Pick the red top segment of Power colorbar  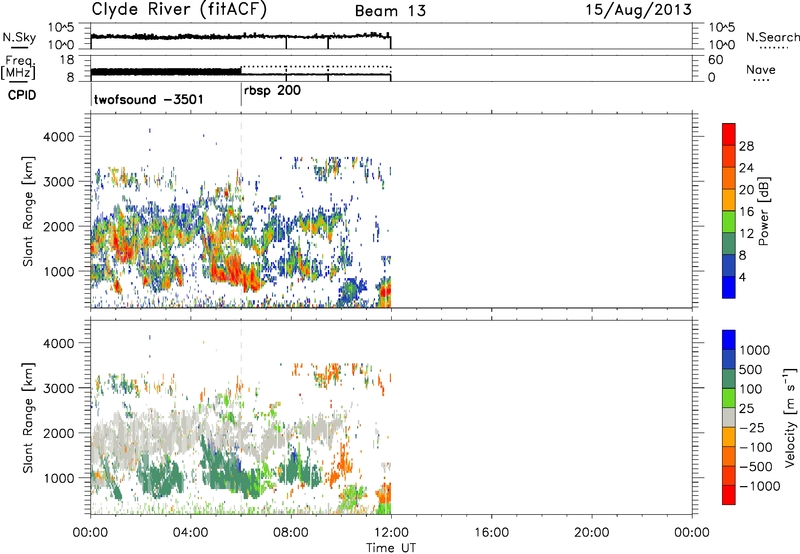pyautogui.click(x=729, y=134)
